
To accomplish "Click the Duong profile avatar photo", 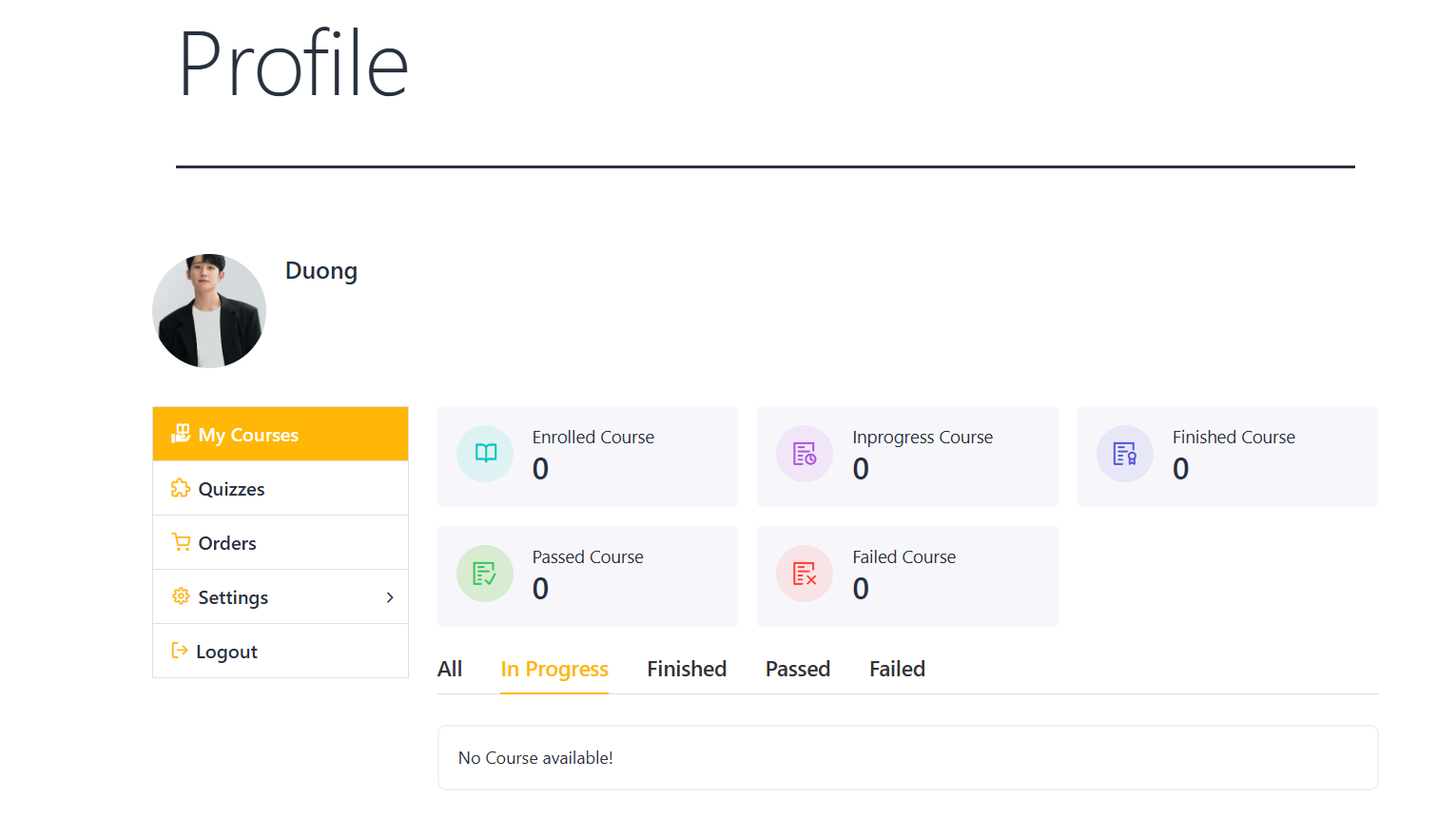I will tap(209, 311).
